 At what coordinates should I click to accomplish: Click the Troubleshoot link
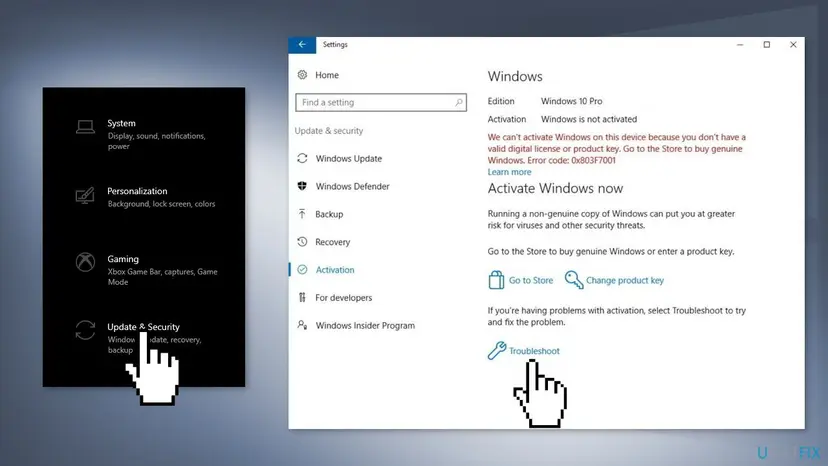(x=534, y=351)
